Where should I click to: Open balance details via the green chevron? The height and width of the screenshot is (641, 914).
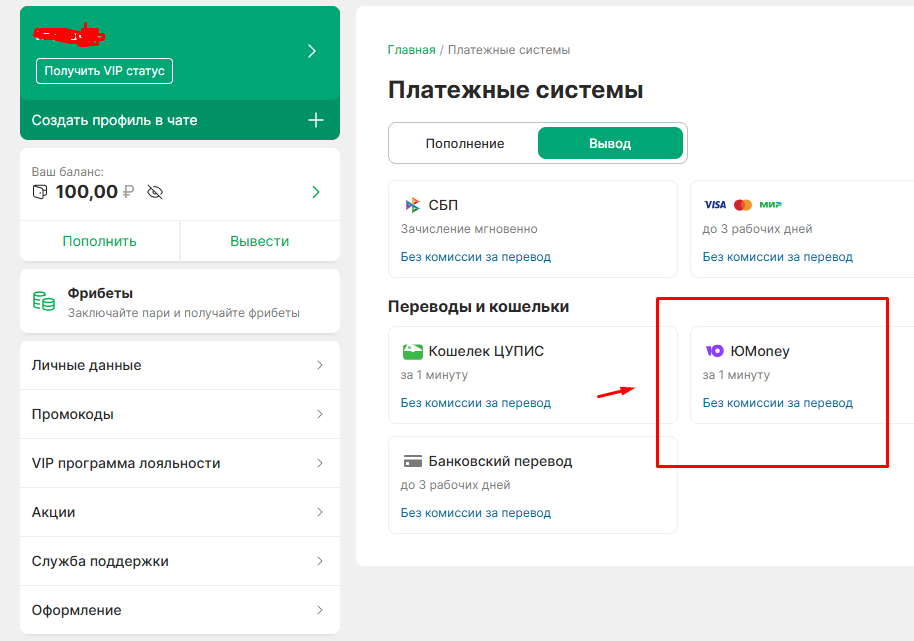[x=316, y=192]
